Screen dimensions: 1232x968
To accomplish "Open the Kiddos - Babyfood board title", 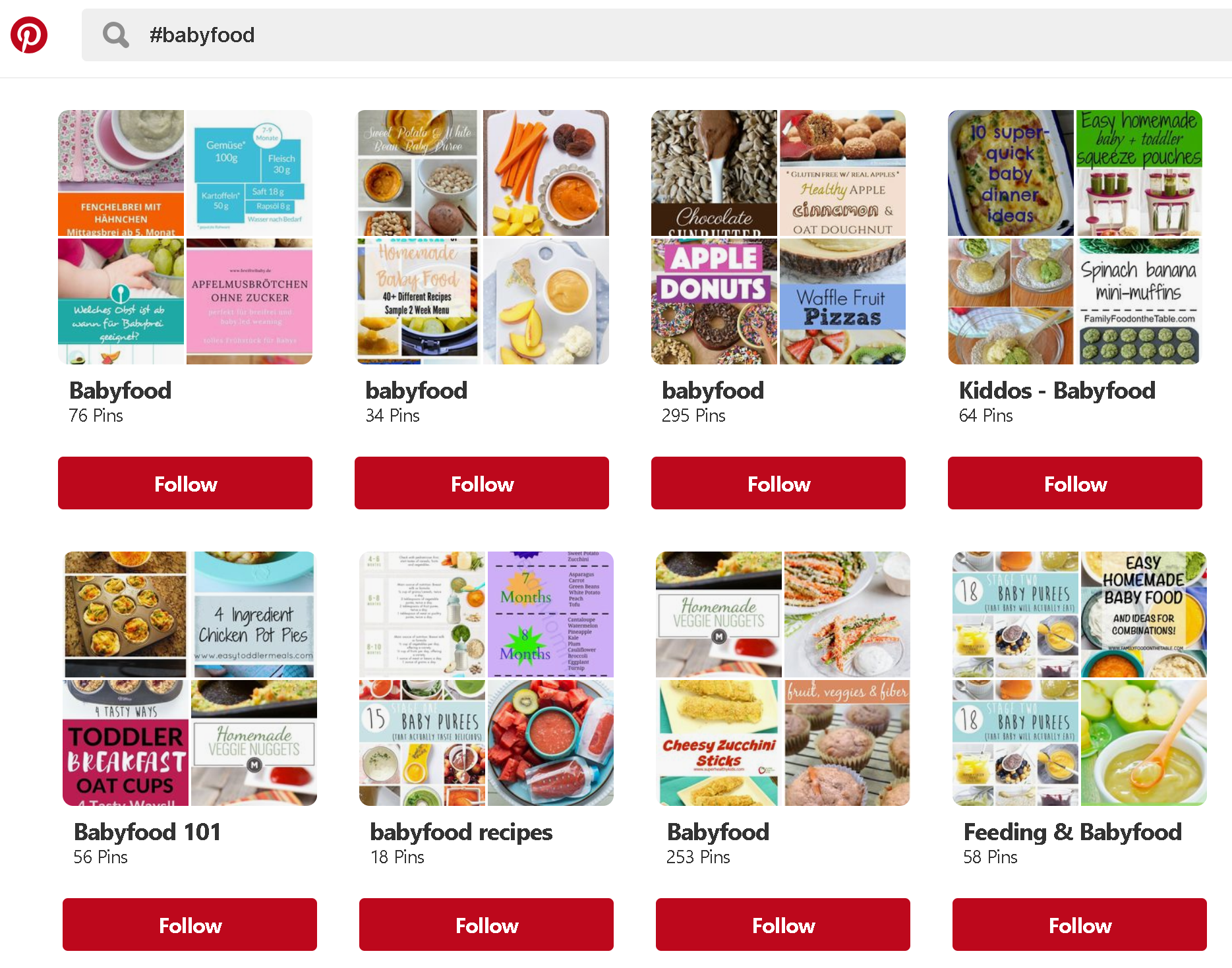I will click(1057, 390).
